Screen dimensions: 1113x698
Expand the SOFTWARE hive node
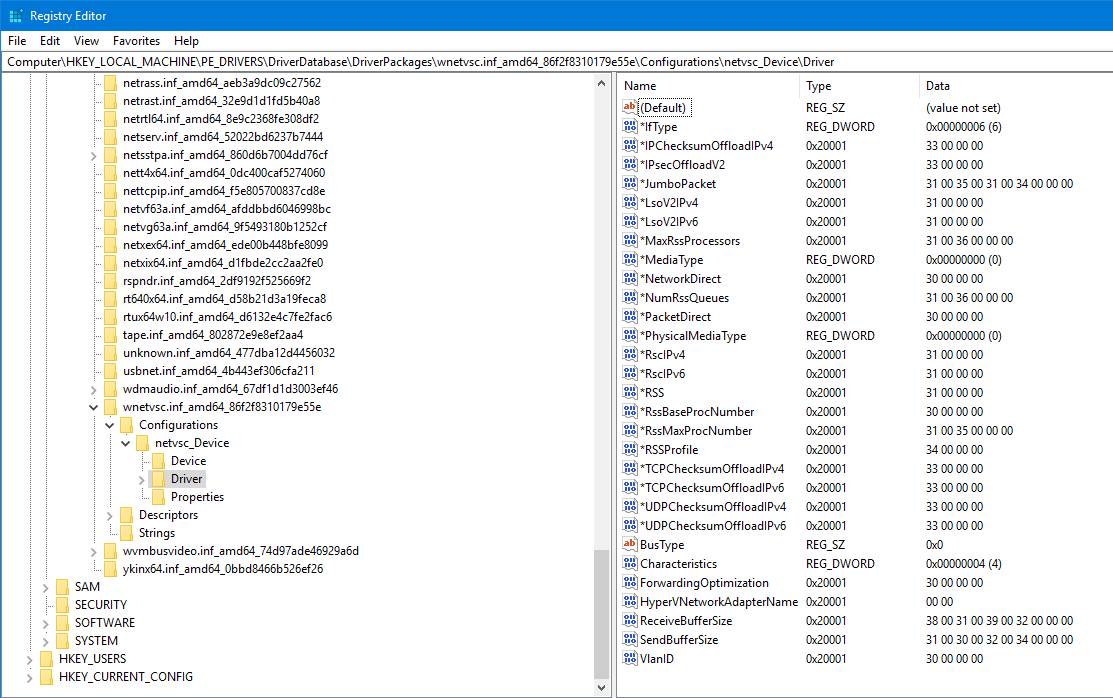click(46, 623)
